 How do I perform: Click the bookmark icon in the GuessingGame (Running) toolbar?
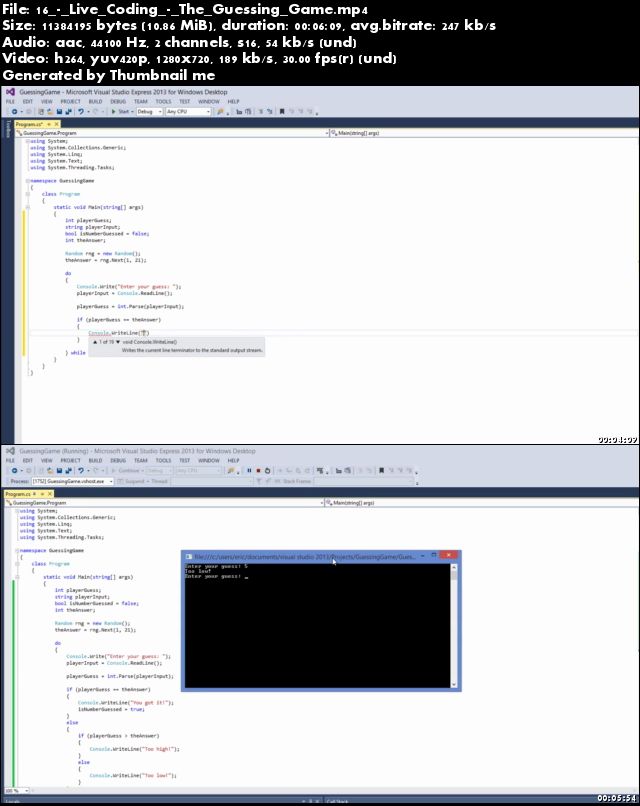381,470
